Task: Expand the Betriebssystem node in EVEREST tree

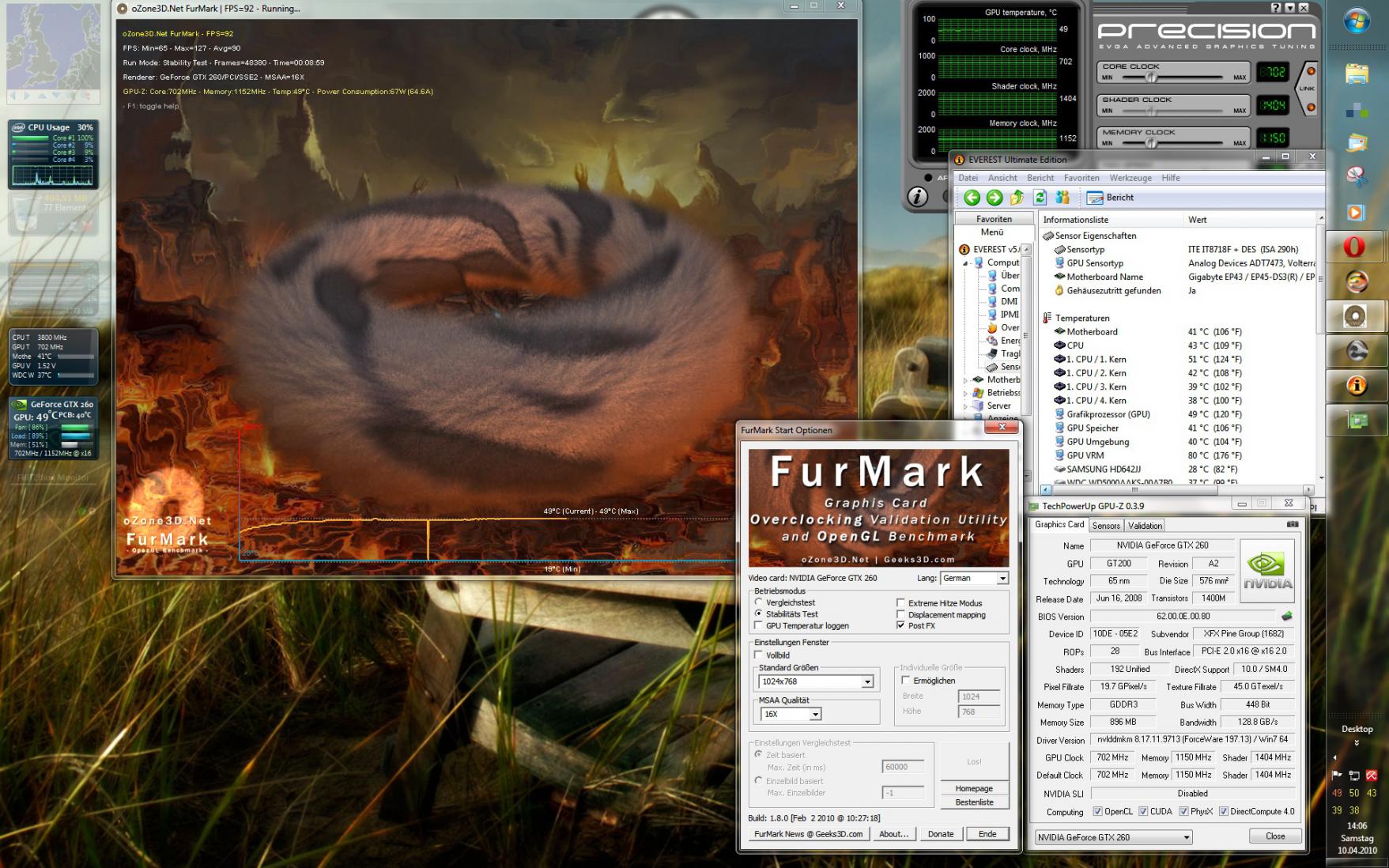Action: (966, 393)
